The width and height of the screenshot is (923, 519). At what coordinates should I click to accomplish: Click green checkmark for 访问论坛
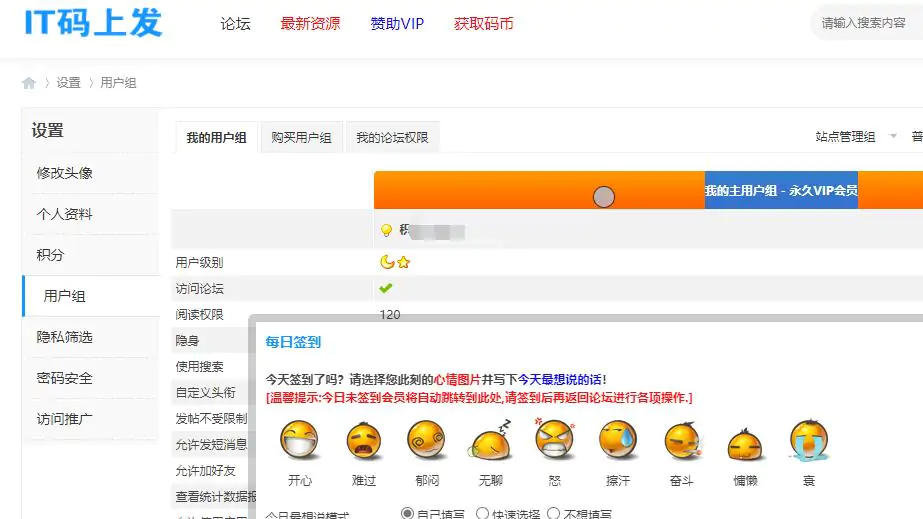pyautogui.click(x=386, y=288)
